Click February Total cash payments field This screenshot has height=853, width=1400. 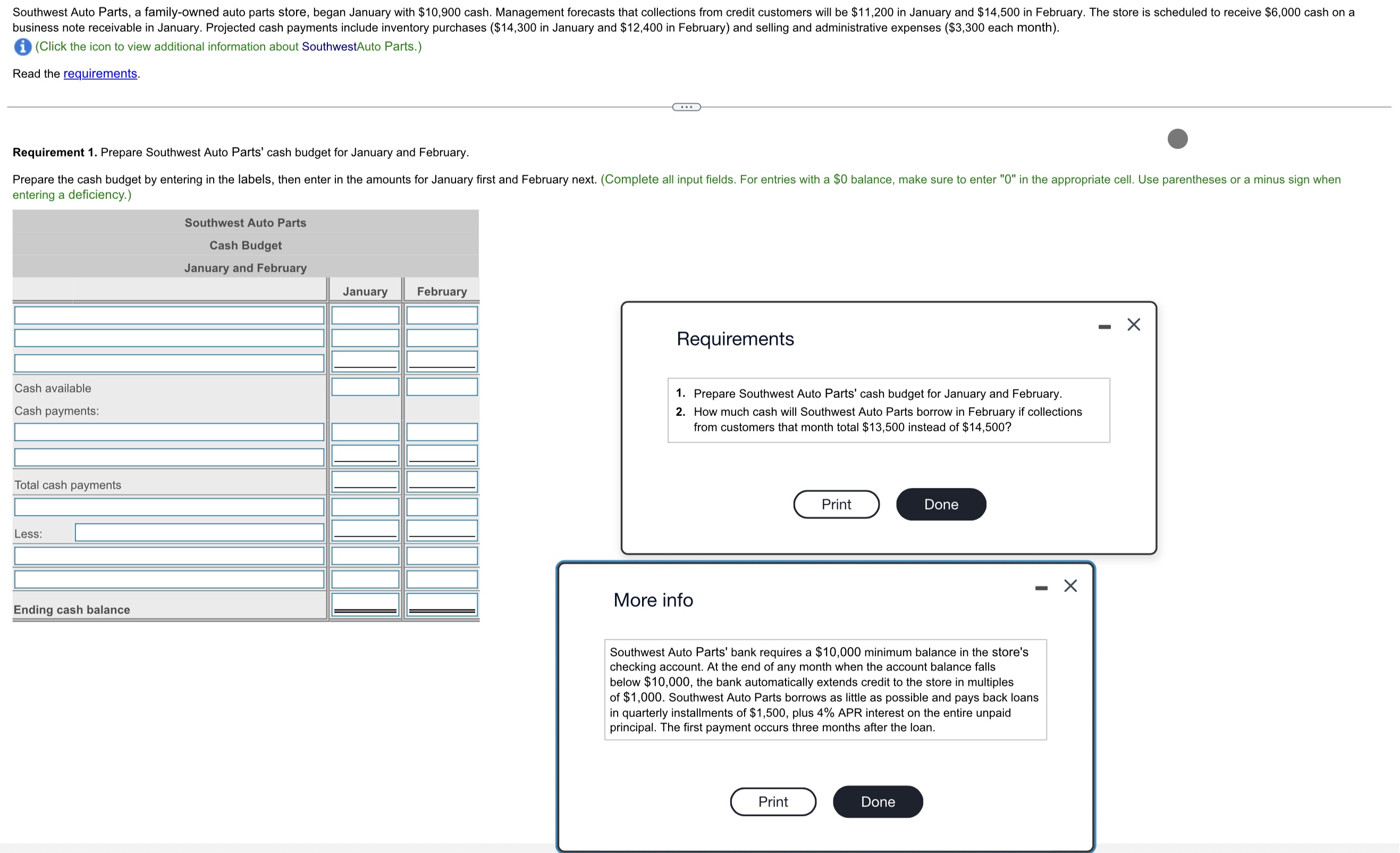[442, 481]
